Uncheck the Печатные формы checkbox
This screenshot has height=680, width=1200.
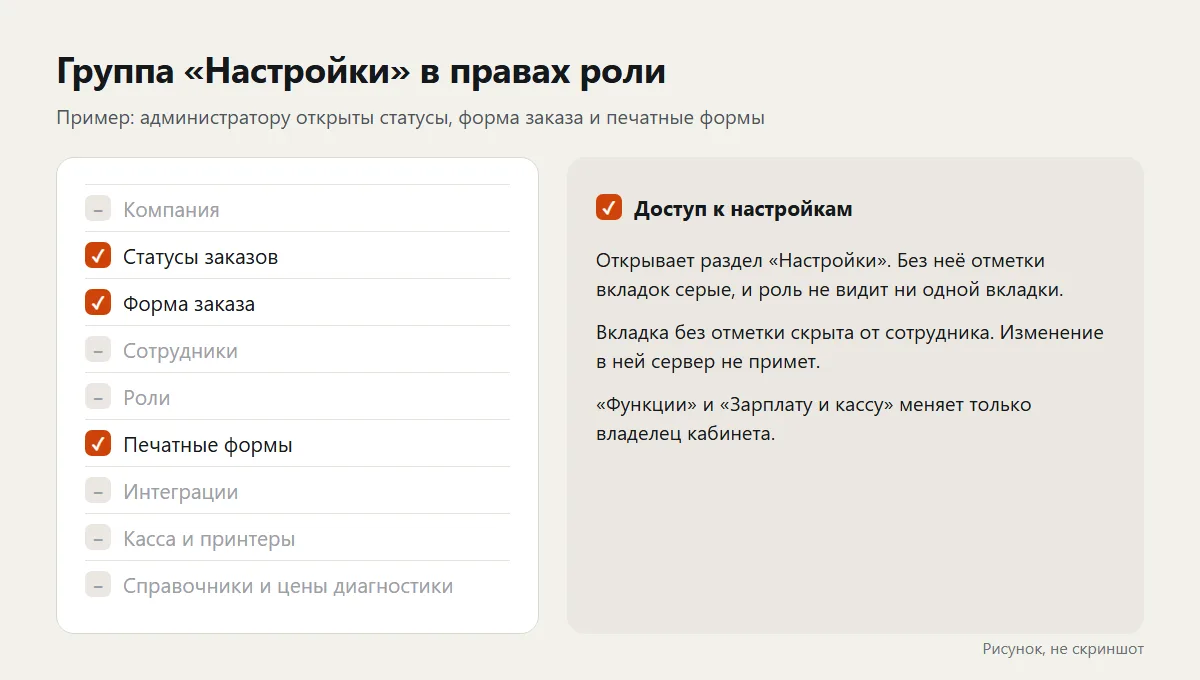pyautogui.click(x=97, y=444)
